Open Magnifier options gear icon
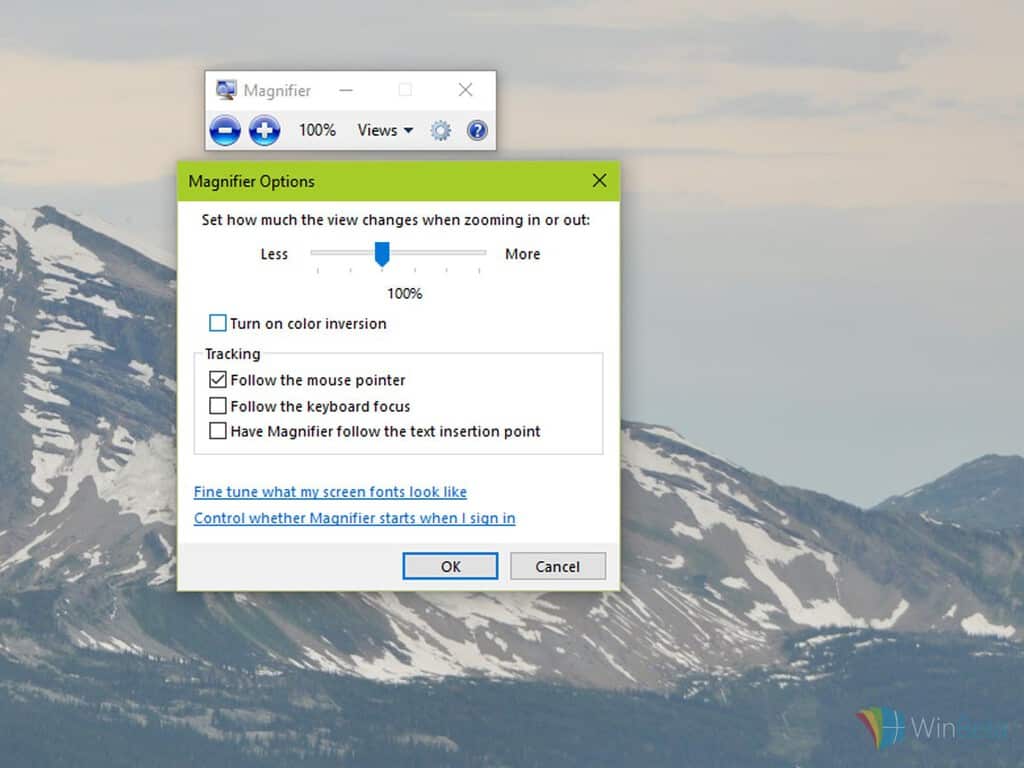The image size is (1024, 768). tap(441, 131)
